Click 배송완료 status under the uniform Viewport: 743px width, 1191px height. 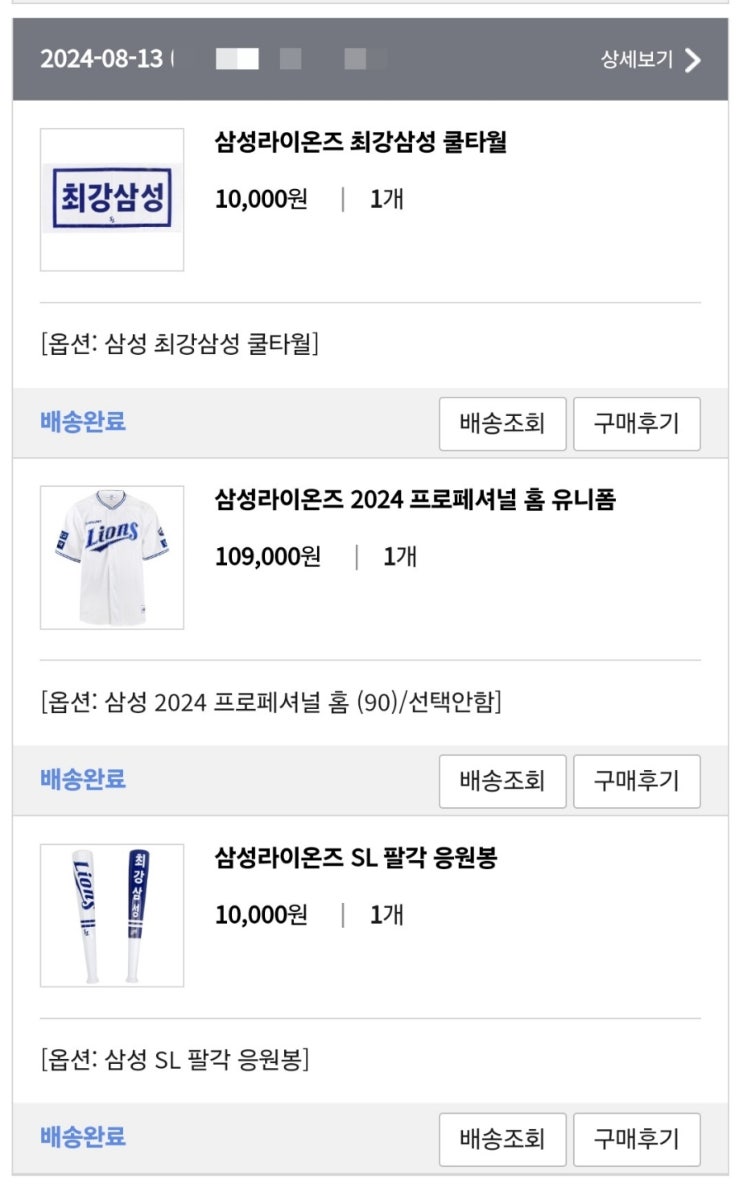click(x=83, y=780)
